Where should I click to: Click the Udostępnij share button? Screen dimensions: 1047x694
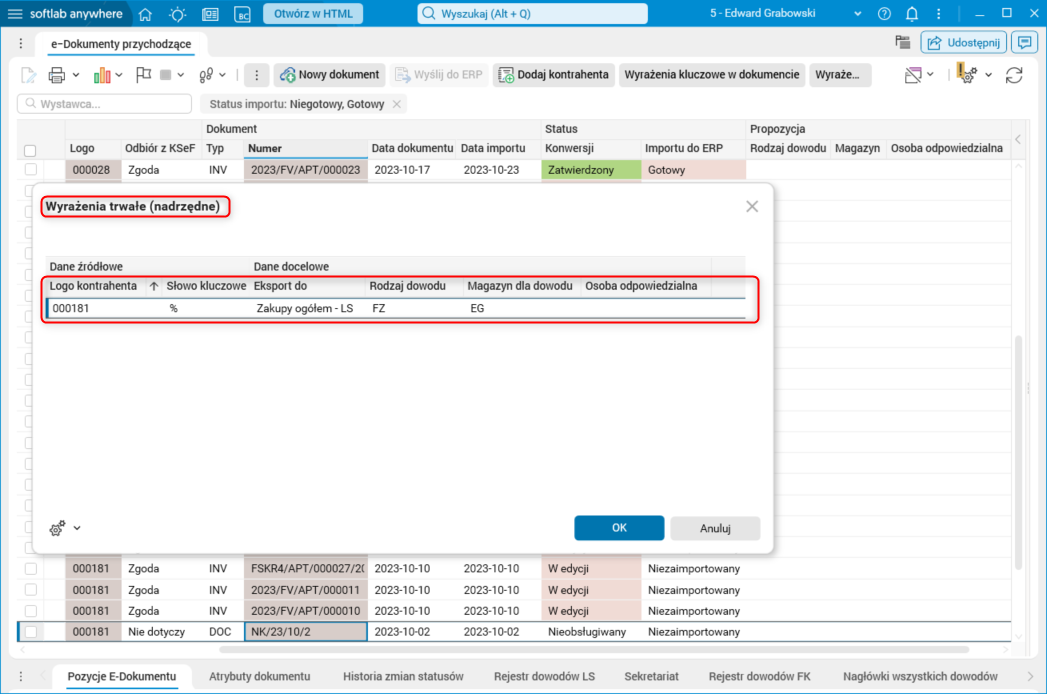pos(964,43)
